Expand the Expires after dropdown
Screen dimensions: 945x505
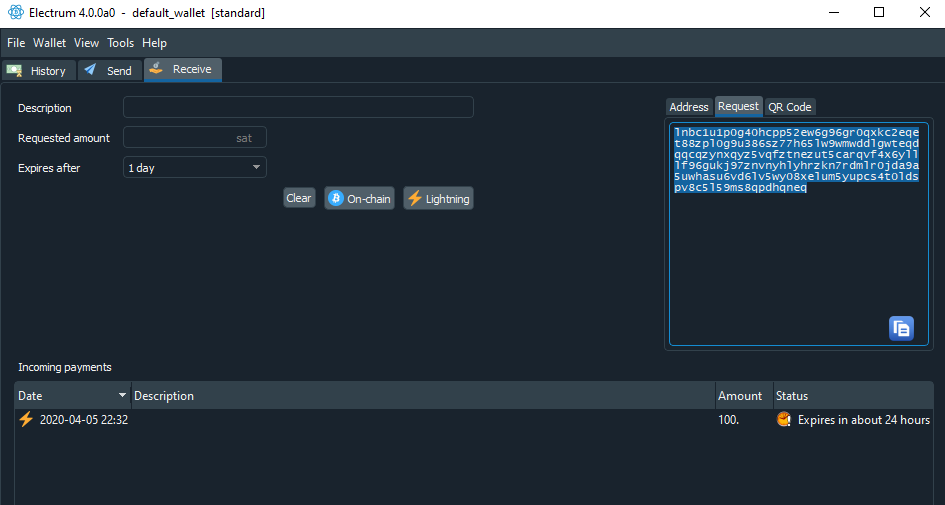195,168
